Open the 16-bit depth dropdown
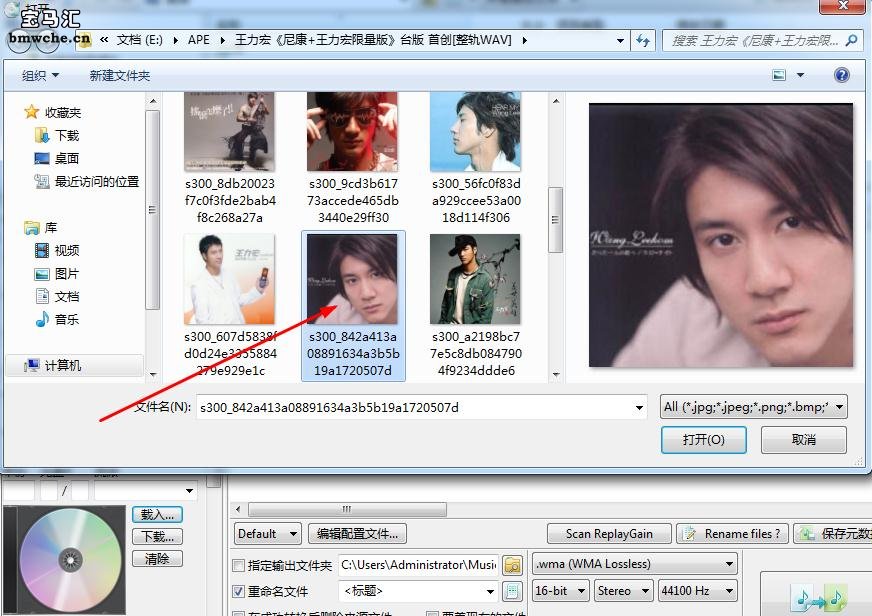Screen dimensions: 872x616 click(x=560, y=590)
